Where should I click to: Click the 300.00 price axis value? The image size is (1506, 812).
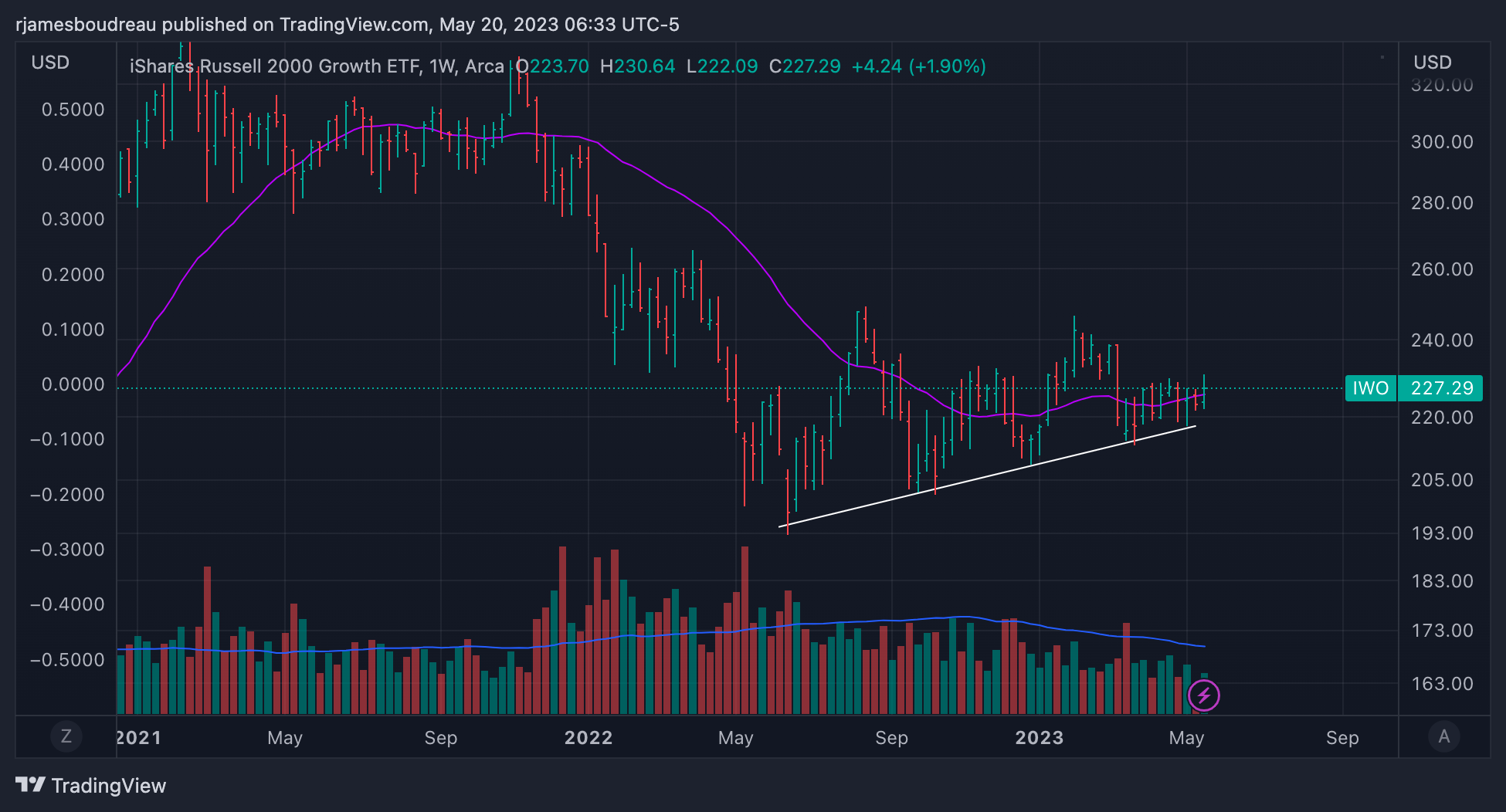pos(1442,142)
